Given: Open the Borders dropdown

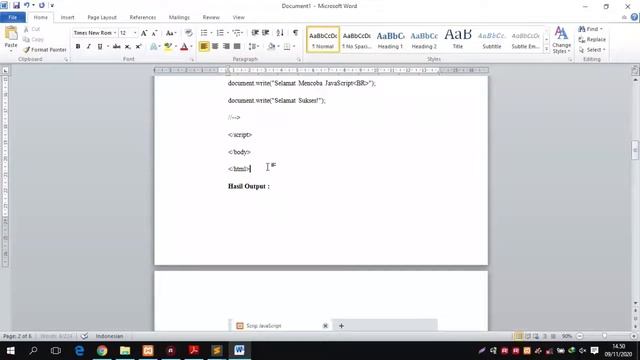Looking at the screenshot, I should click(x=294, y=47).
